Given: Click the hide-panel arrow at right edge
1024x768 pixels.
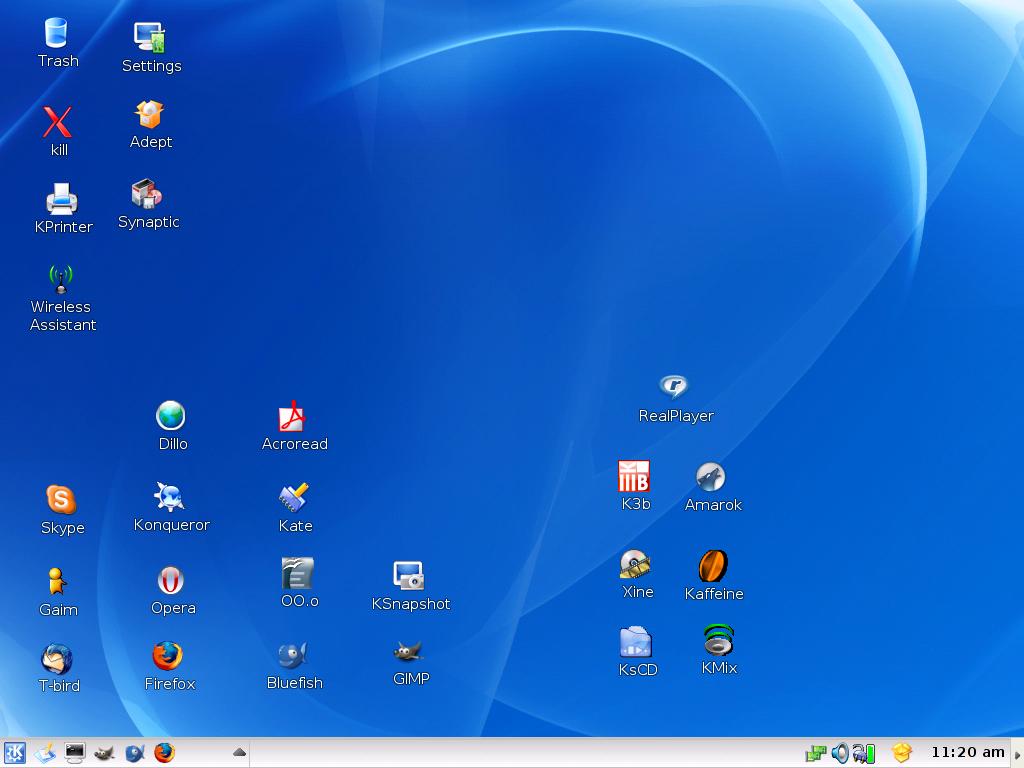Looking at the screenshot, I should coord(1018,754).
